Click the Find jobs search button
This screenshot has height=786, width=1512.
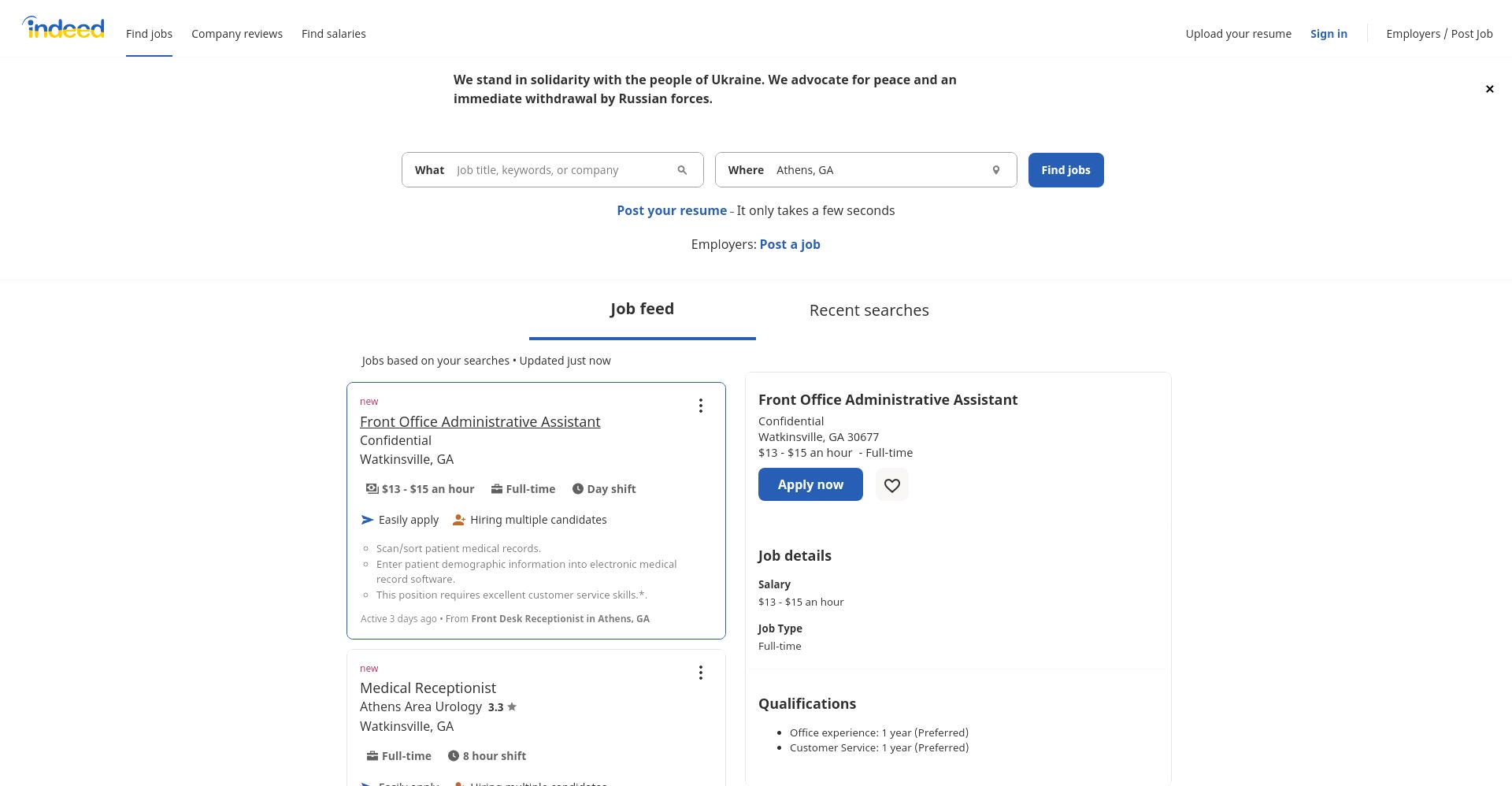pyautogui.click(x=1065, y=170)
